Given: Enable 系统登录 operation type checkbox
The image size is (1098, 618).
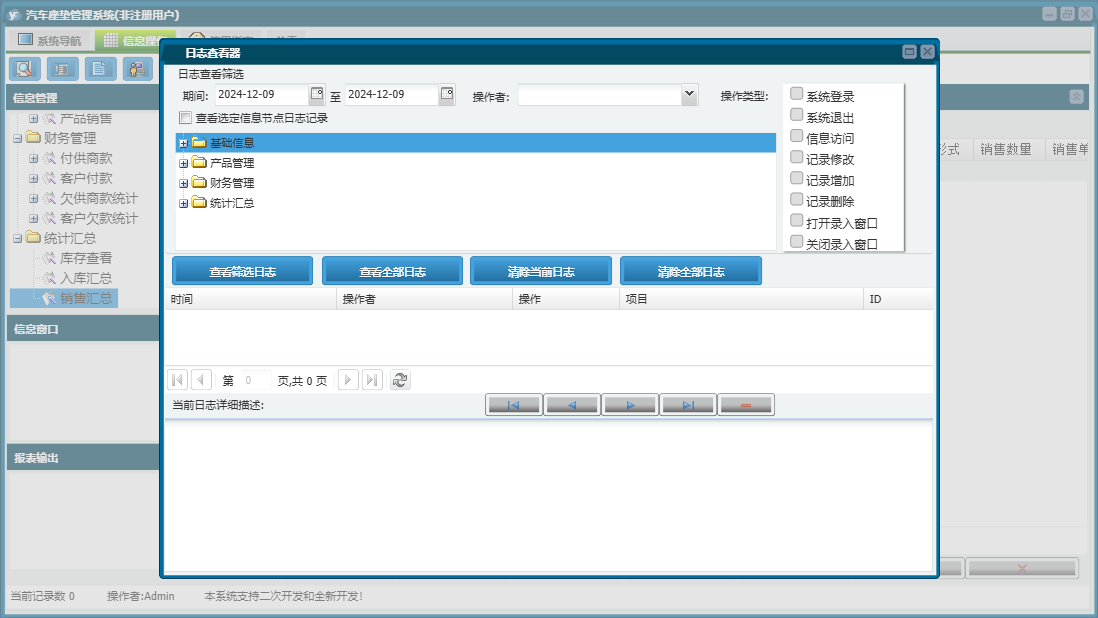Looking at the screenshot, I should (796, 94).
